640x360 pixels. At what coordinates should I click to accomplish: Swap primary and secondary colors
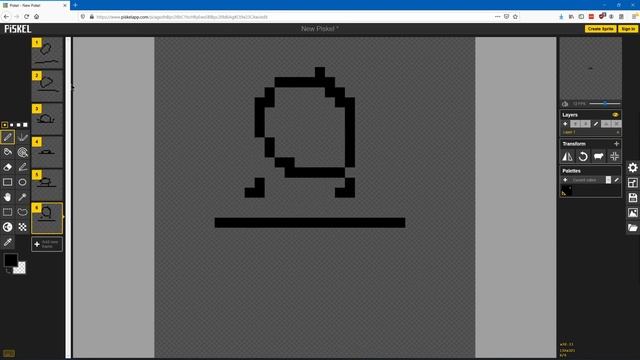click(8, 270)
